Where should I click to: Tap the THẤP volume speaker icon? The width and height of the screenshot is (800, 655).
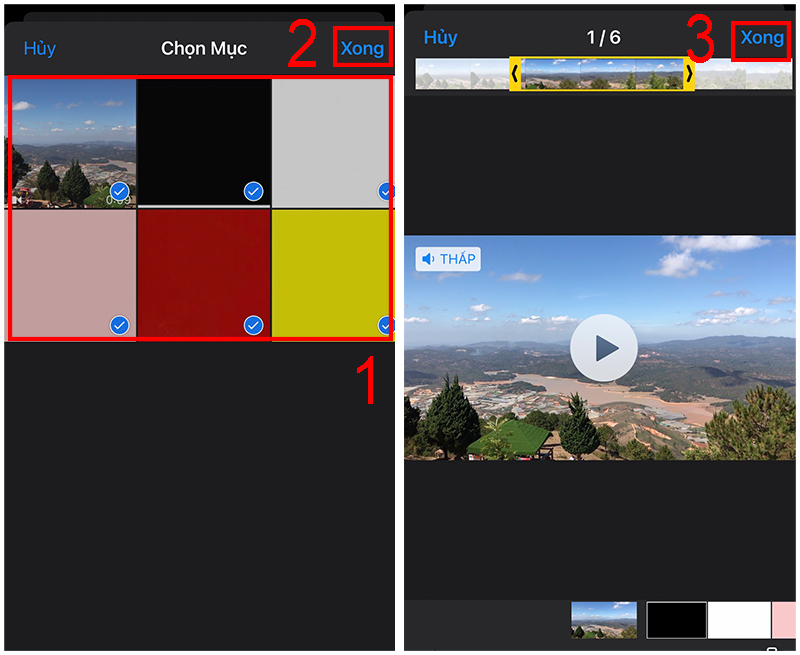428,259
